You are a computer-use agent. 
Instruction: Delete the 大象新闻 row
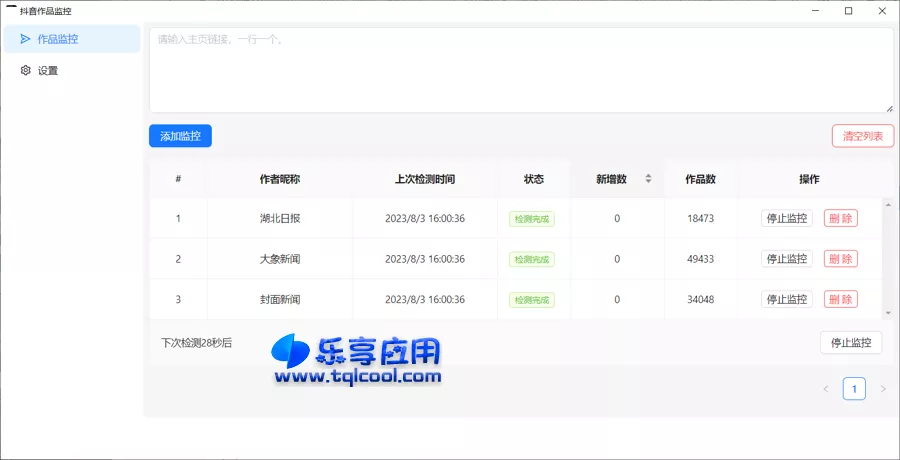[841, 259]
